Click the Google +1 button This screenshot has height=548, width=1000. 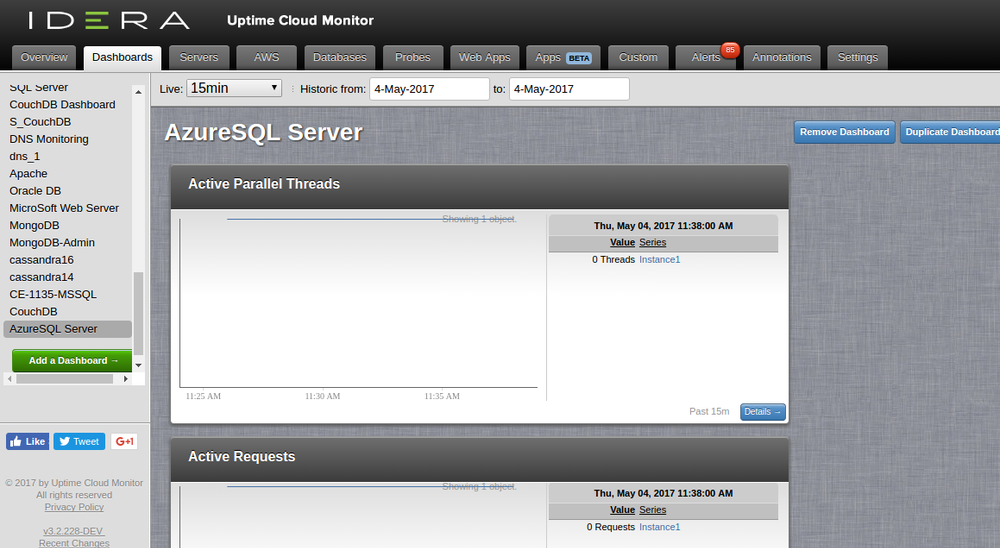pyautogui.click(x=124, y=441)
